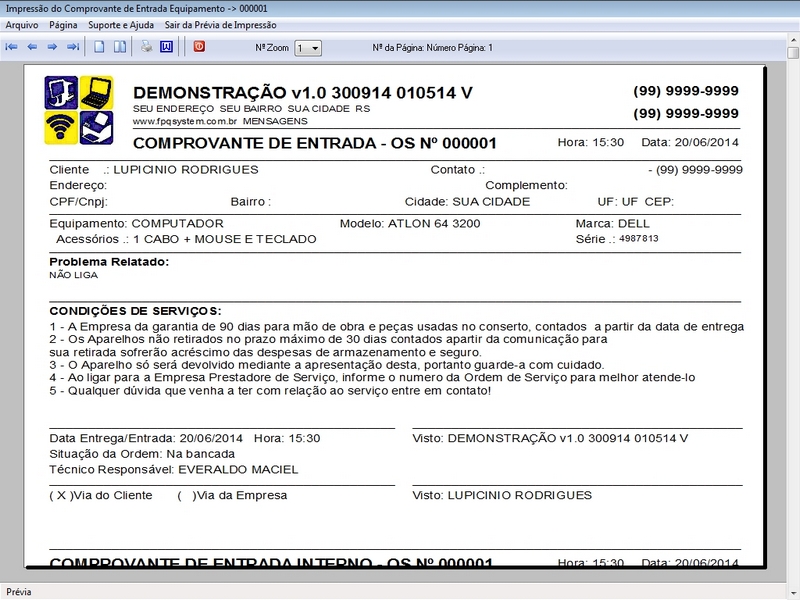Image resolution: width=800 pixels, height=600 pixels.
Task: Click Situação da Ordem: Na bancada
Action: [142, 454]
